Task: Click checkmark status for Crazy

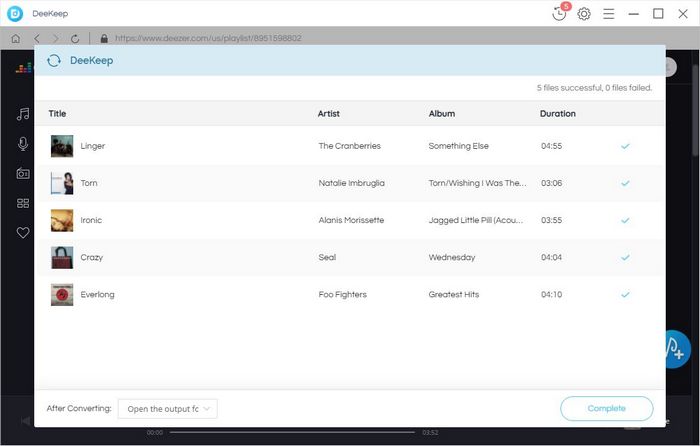Action: coord(625,257)
